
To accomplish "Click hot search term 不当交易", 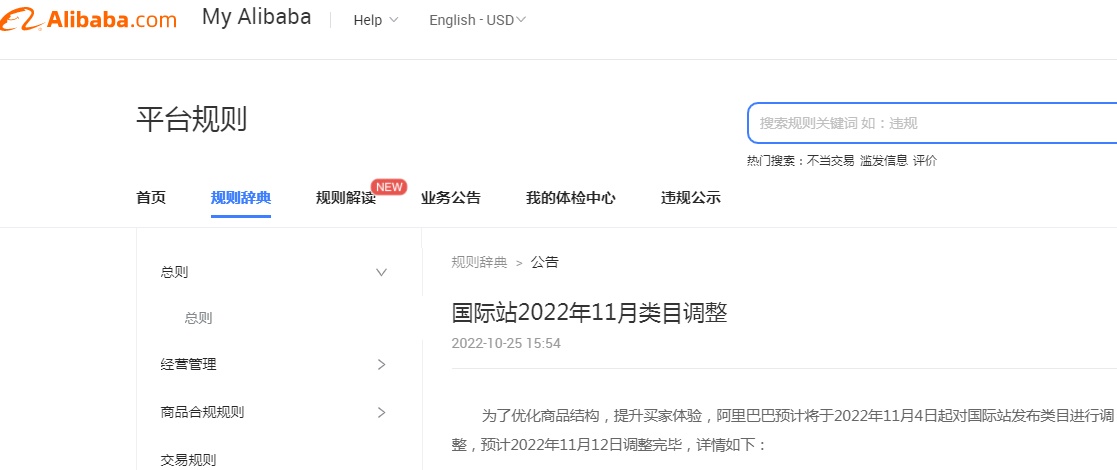I will click(830, 161).
